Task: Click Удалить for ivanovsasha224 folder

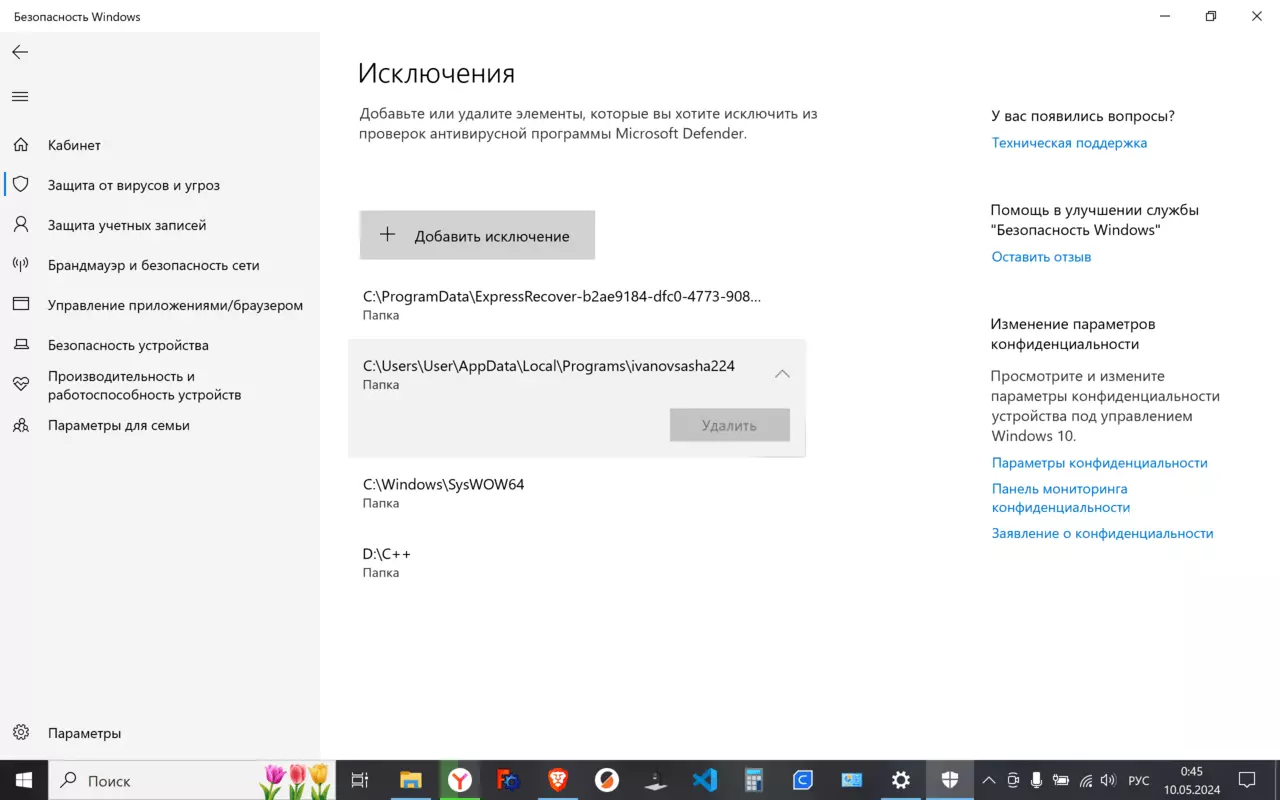Action: (x=729, y=425)
